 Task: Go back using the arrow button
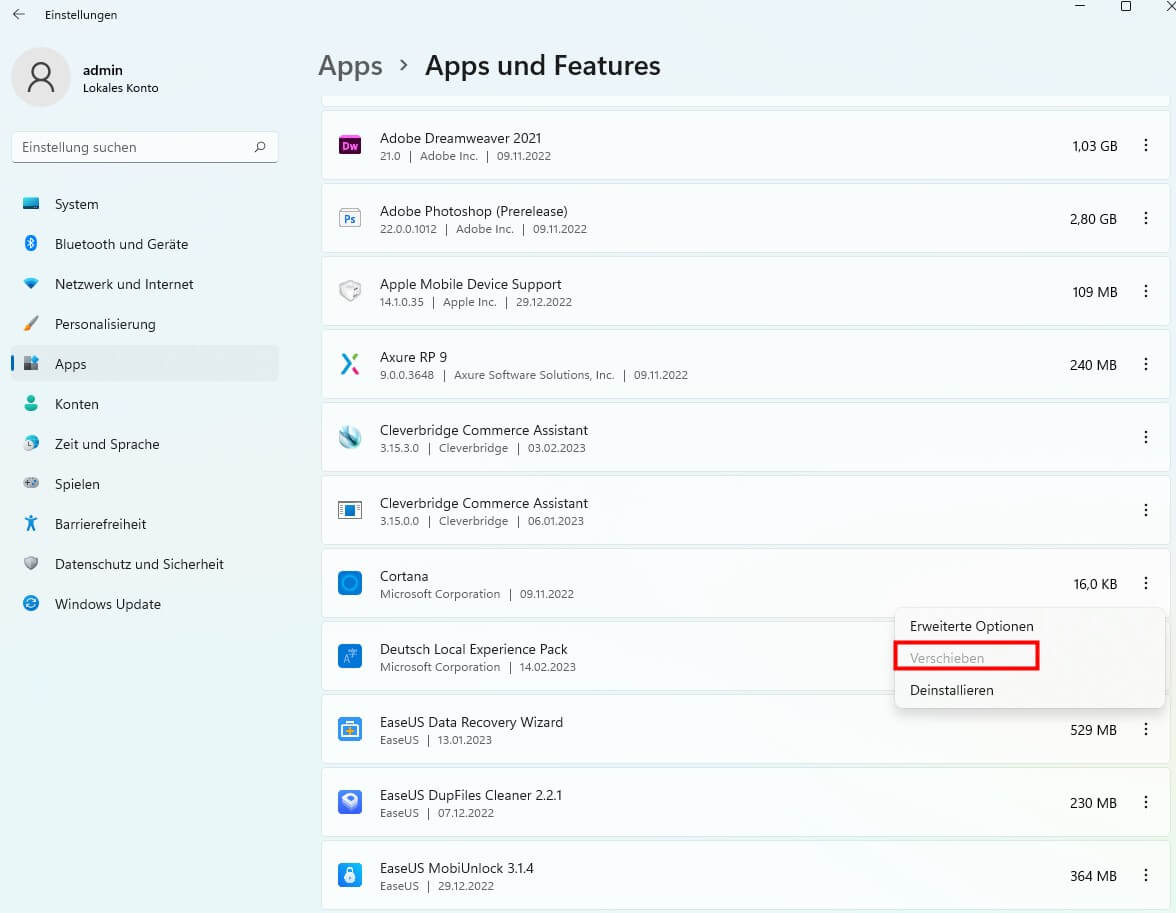(x=18, y=15)
